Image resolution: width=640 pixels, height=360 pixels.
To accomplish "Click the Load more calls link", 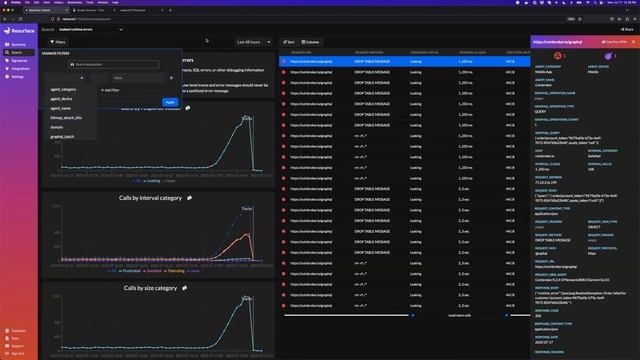I will (x=460, y=316).
